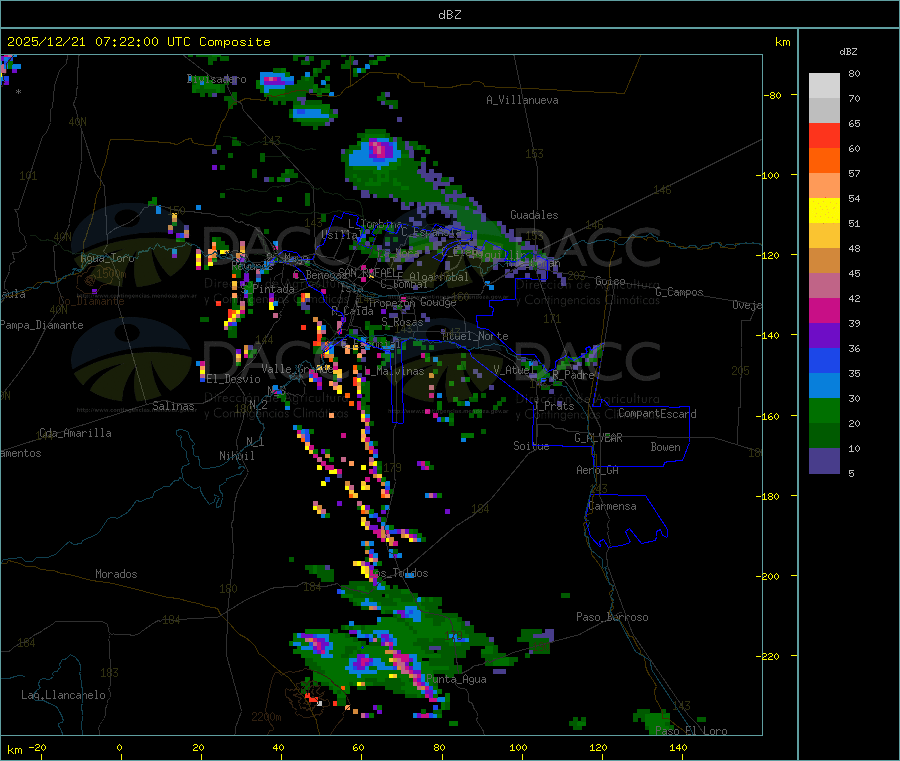The image size is (900, 761).
Task: Click the dBZ title at top
Action: [x=449, y=14]
